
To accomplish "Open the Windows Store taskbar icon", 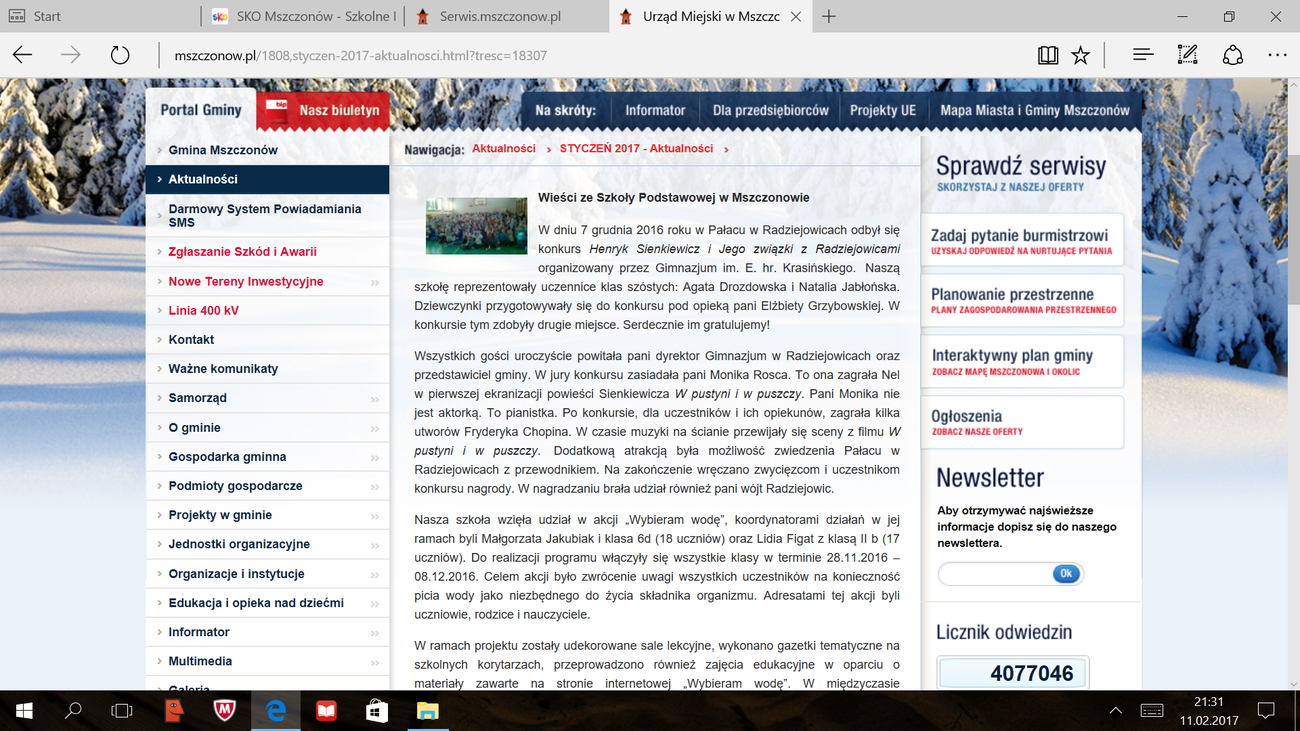I will pyautogui.click(x=376, y=711).
